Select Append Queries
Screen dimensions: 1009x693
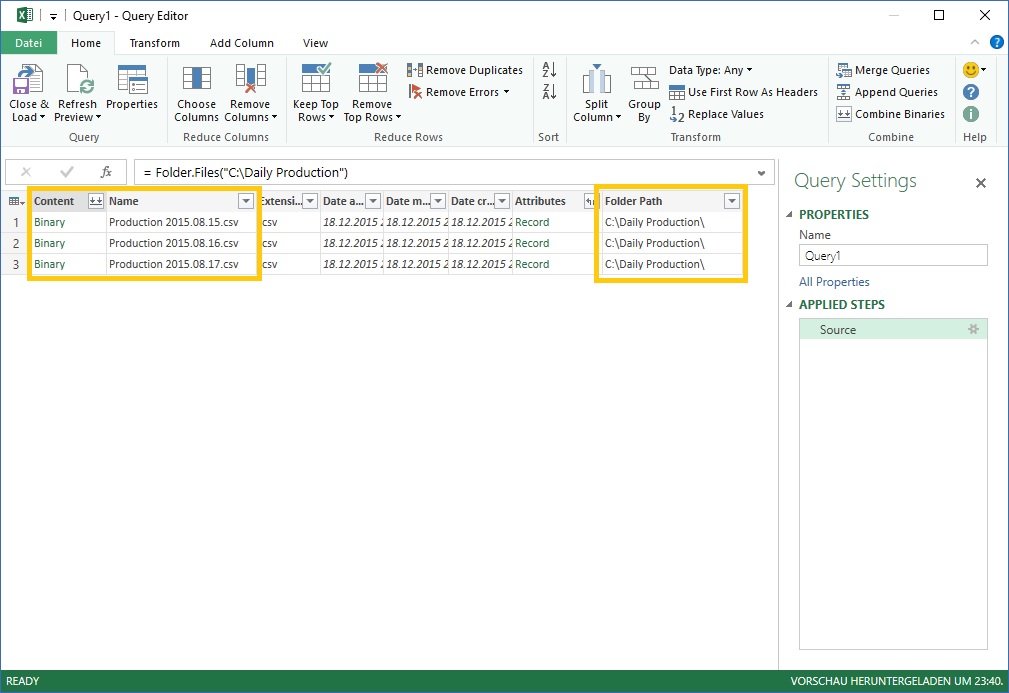[888, 91]
